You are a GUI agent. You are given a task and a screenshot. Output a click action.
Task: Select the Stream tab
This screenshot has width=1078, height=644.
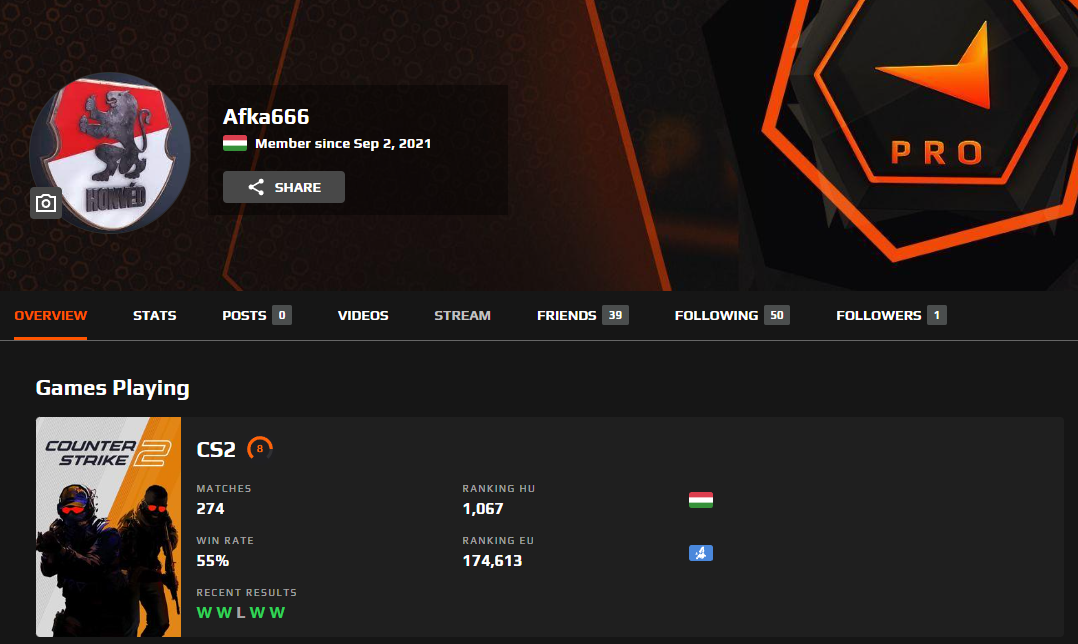[x=463, y=315]
